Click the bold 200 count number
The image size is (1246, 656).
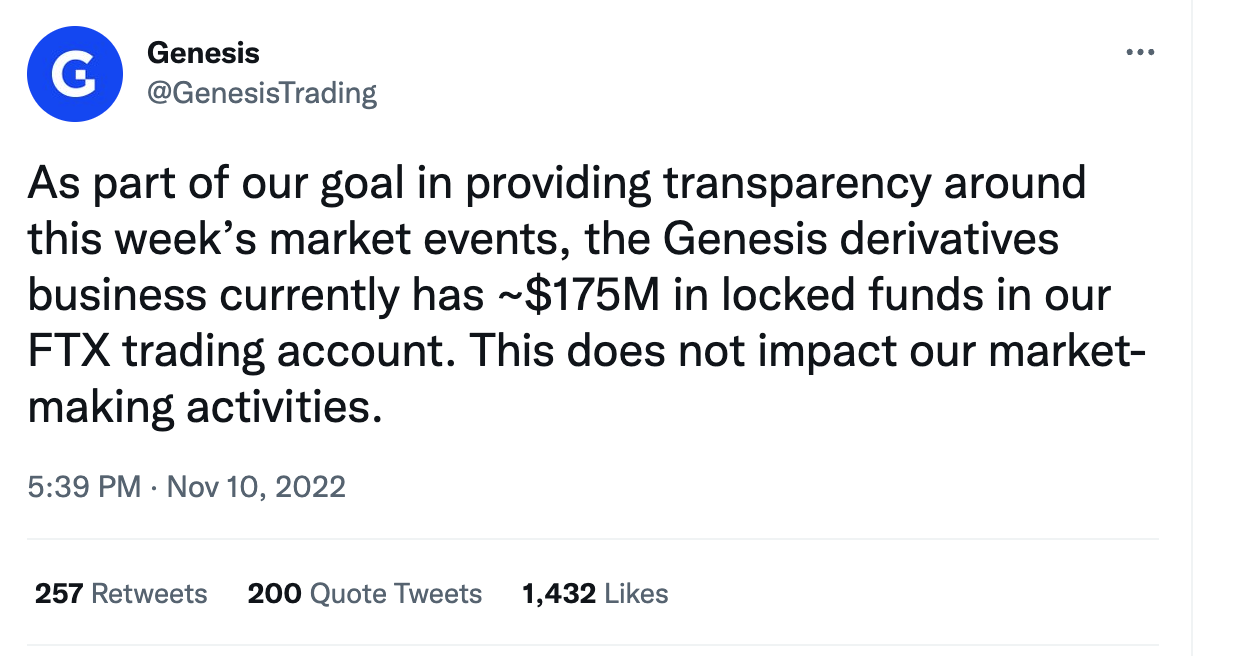coord(275,593)
